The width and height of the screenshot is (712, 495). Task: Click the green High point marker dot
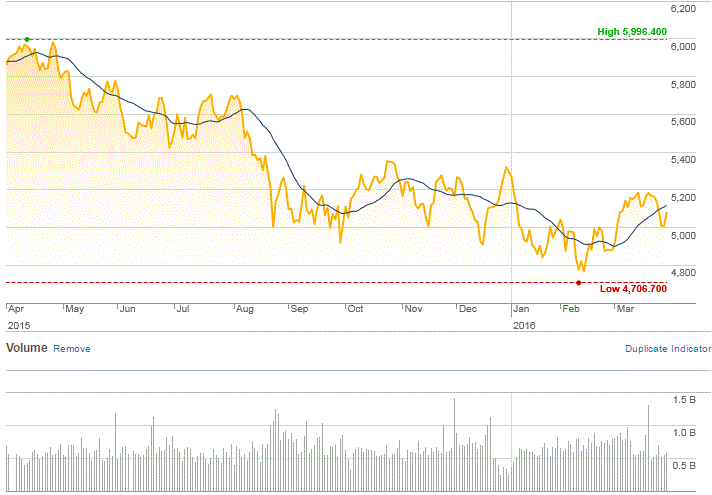pos(27,40)
